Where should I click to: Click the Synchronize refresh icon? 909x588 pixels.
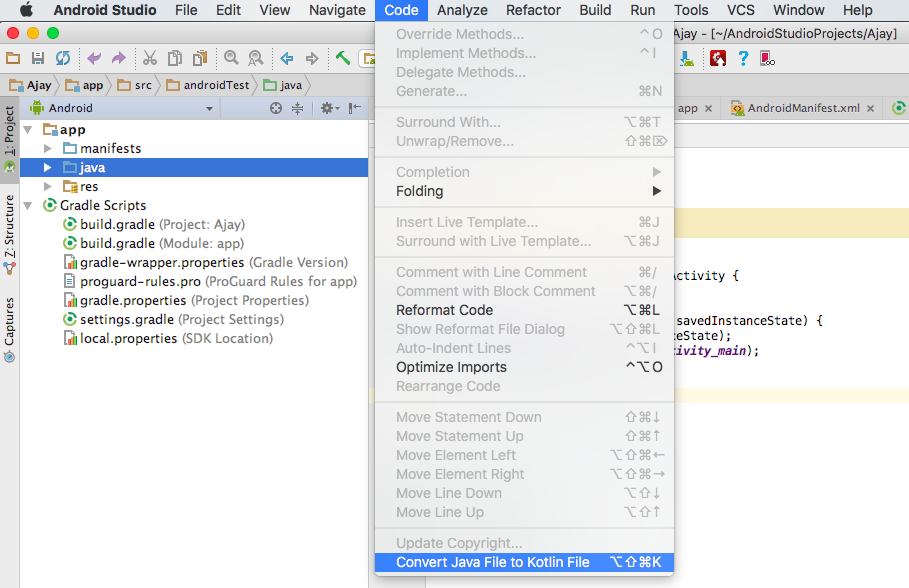(x=63, y=59)
